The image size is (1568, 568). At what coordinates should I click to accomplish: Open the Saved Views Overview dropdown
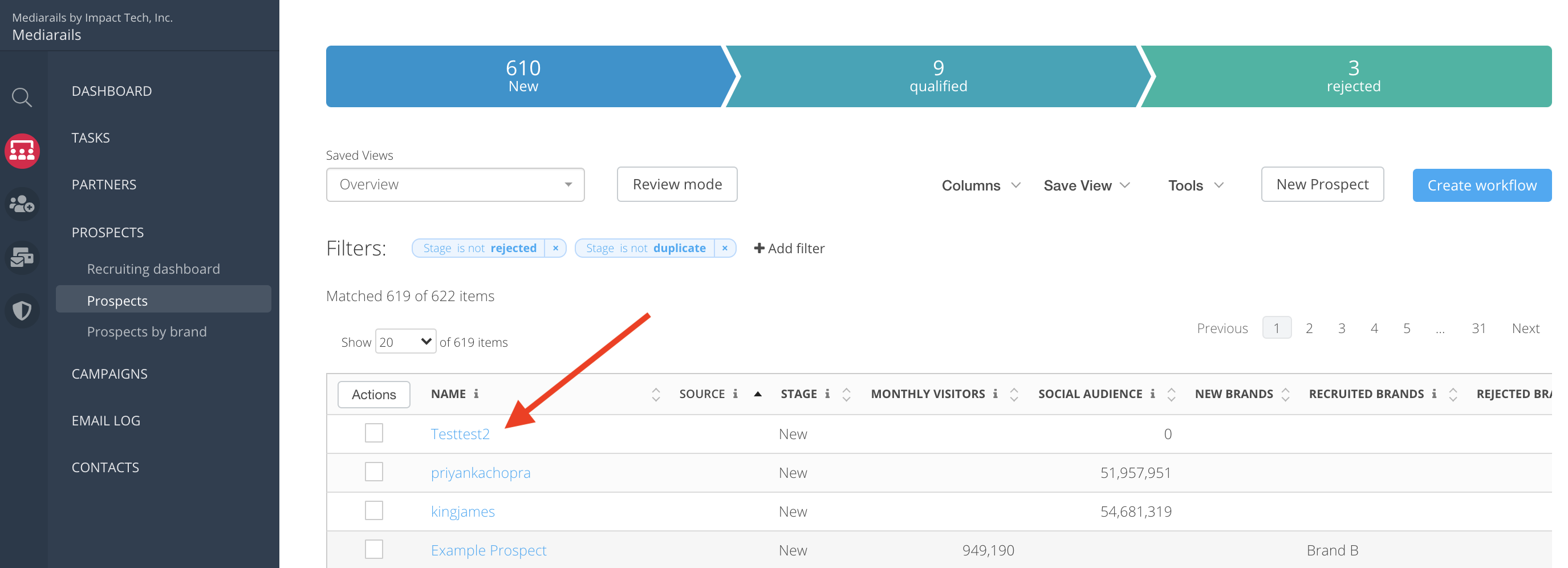tap(454, 185)
